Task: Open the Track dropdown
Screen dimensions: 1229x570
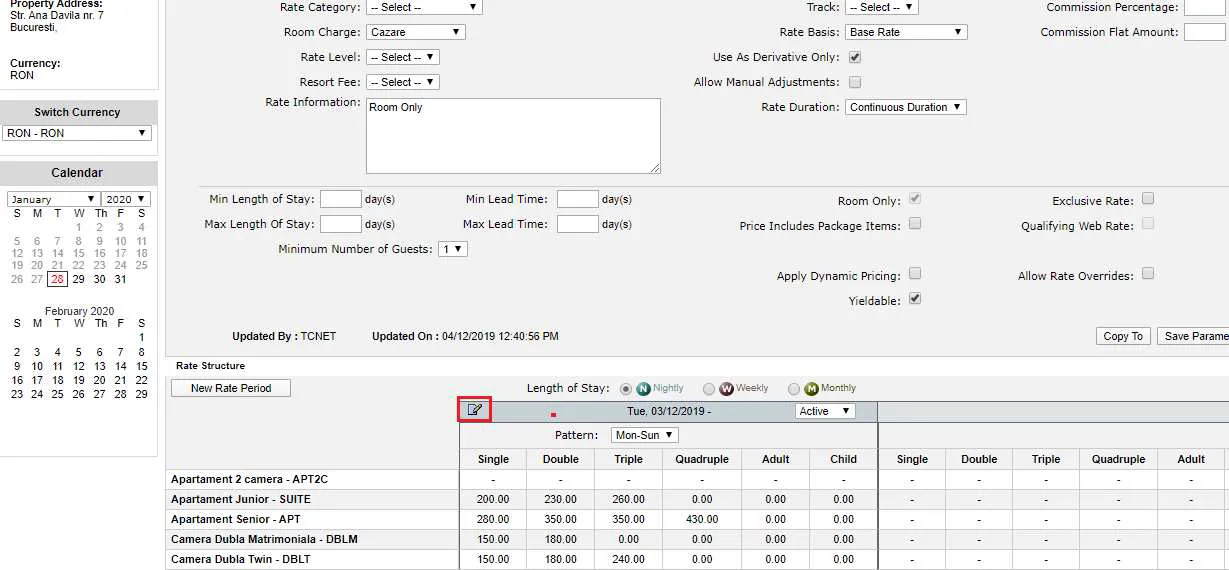Action: click(882, 7)
